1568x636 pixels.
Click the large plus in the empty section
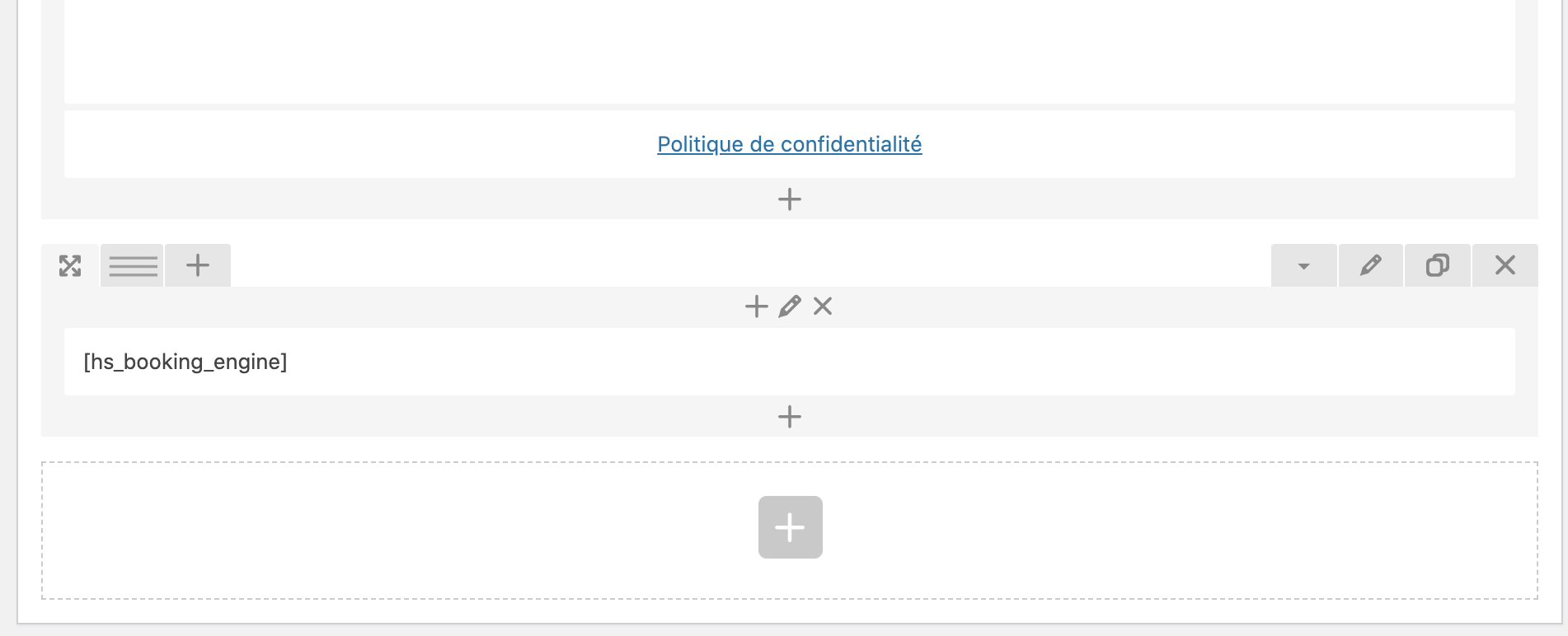click(790, 526)
